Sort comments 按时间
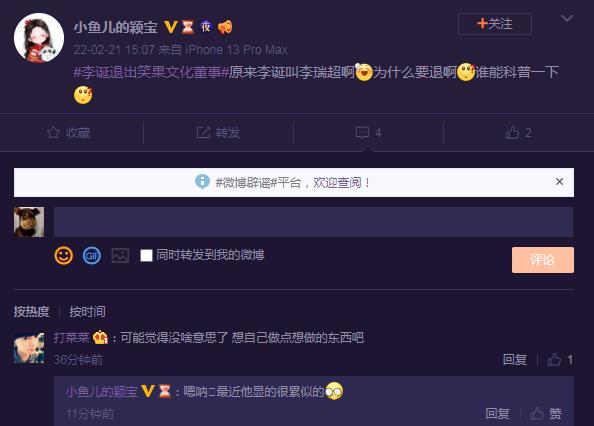The width and height of the screenshot is (594, 426). pos(87,312)
